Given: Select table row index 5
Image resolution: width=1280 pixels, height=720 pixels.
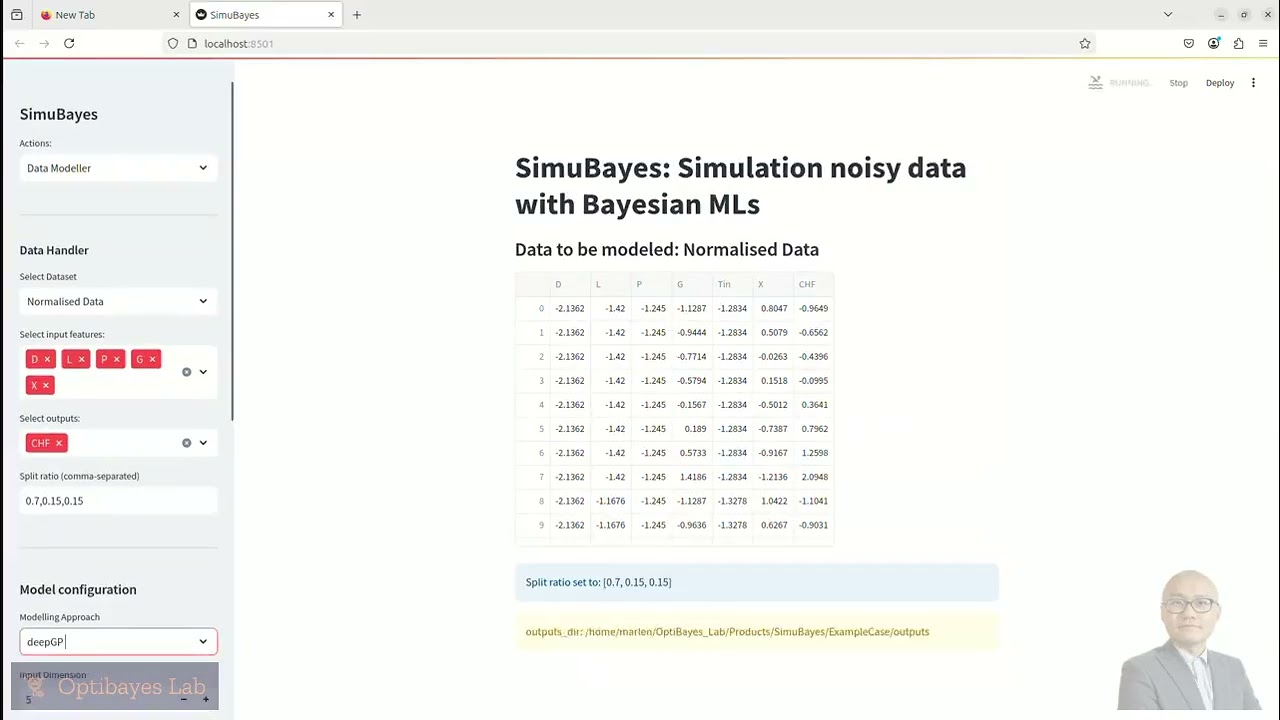Looking at the screenshot, I should tap(534, 429).
